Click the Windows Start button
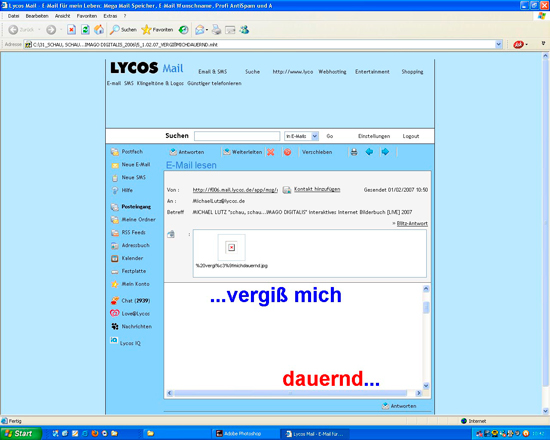This screenshot has height=440, width=550. (21, 433)
